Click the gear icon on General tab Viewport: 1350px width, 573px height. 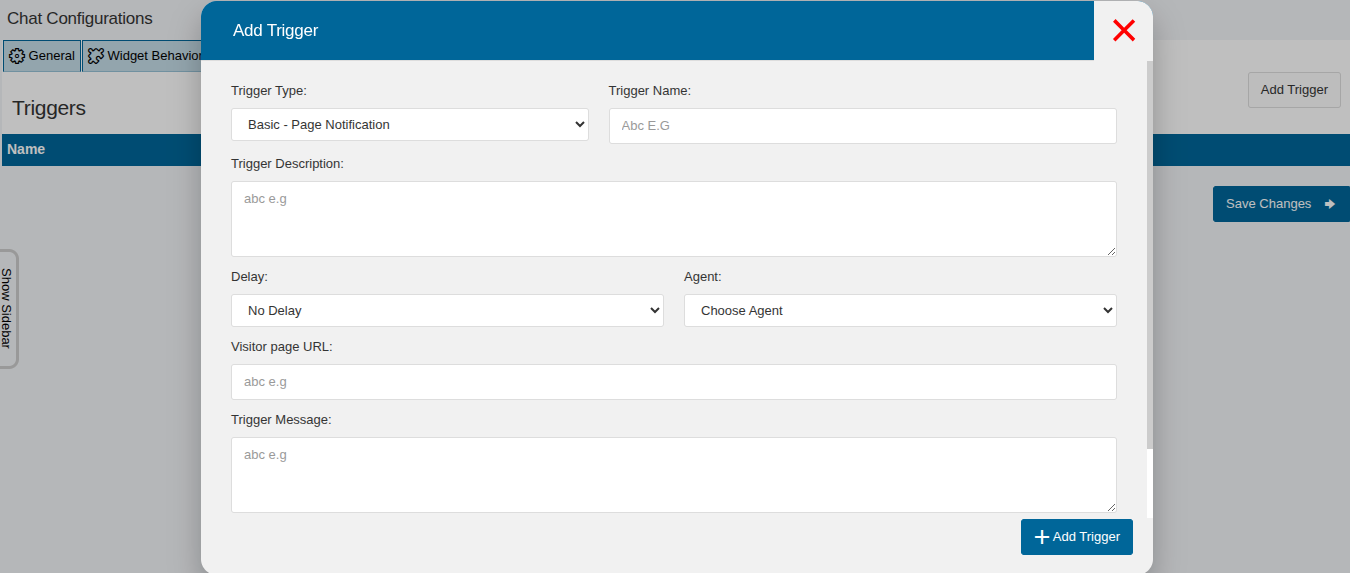pyautogui.click(x=17, y=56)
